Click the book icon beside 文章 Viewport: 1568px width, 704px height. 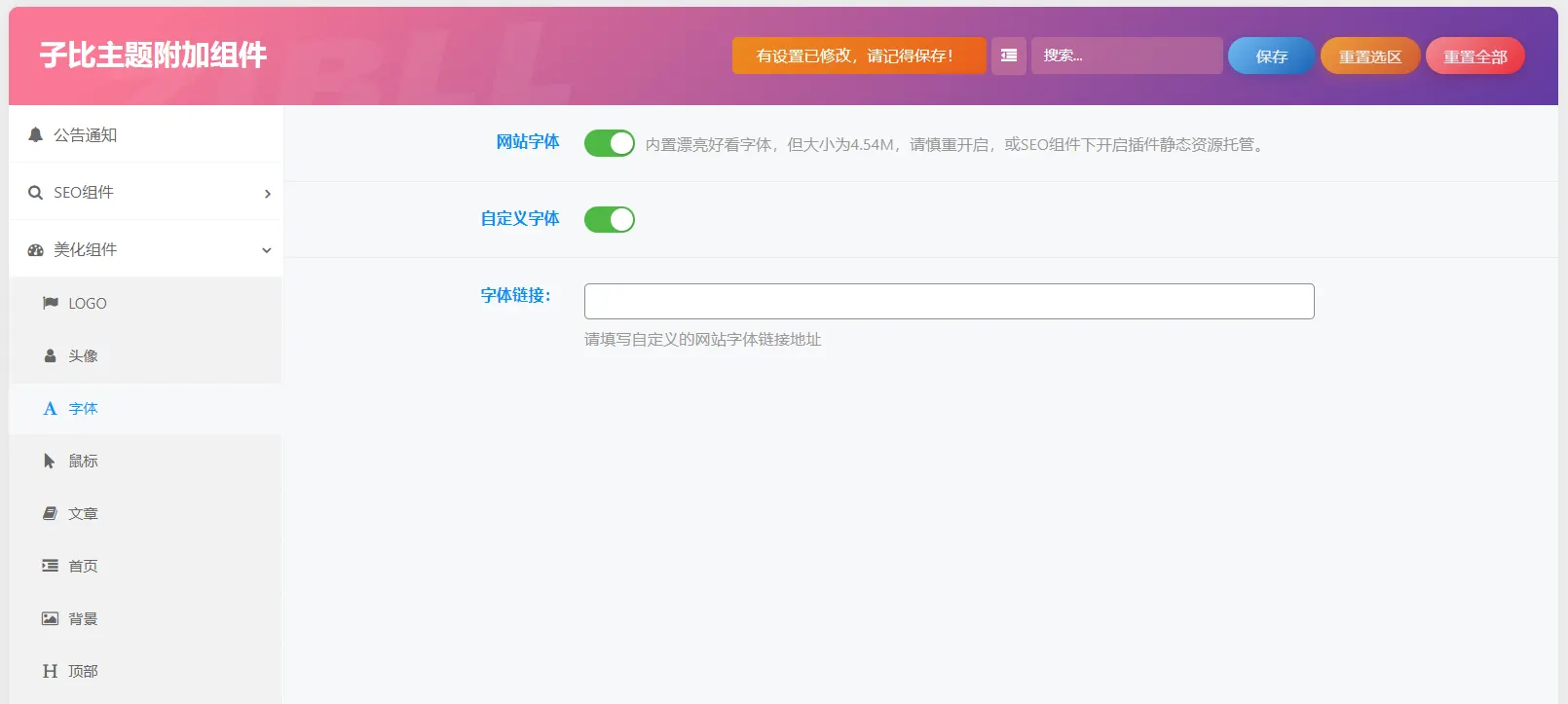click(50, 513)
